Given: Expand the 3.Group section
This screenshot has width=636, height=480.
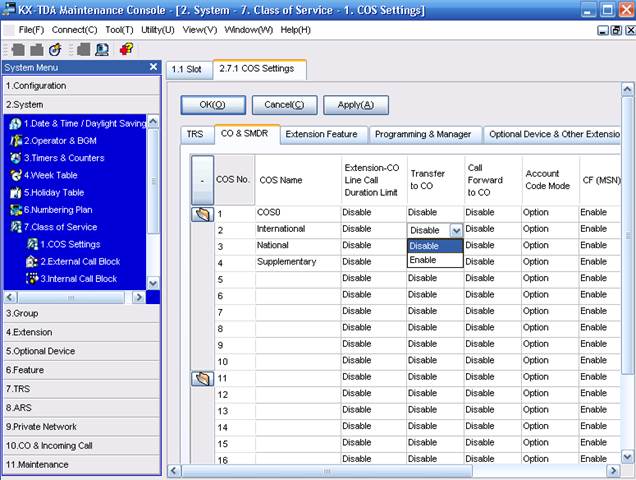Looking at the screenshot, I should 82,313.
